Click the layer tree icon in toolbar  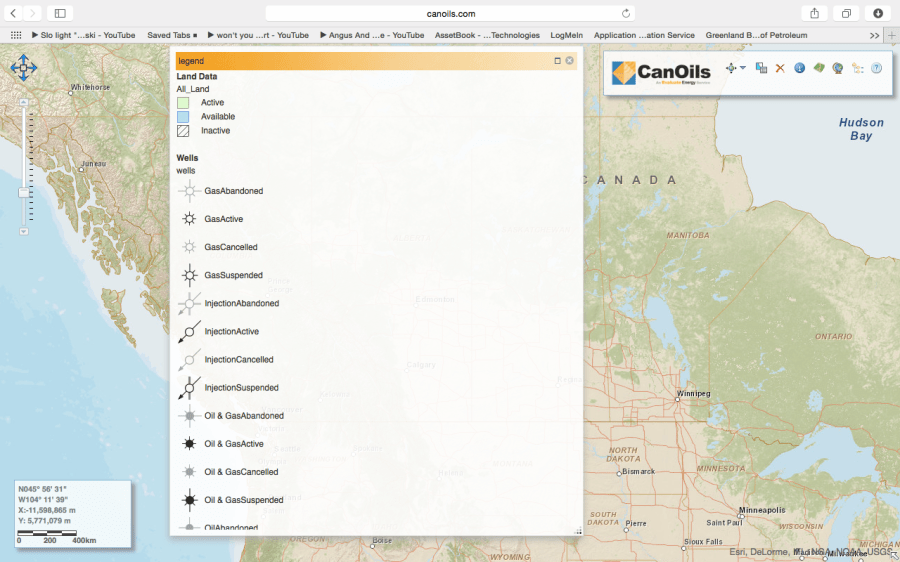click(x=858, y=68)
